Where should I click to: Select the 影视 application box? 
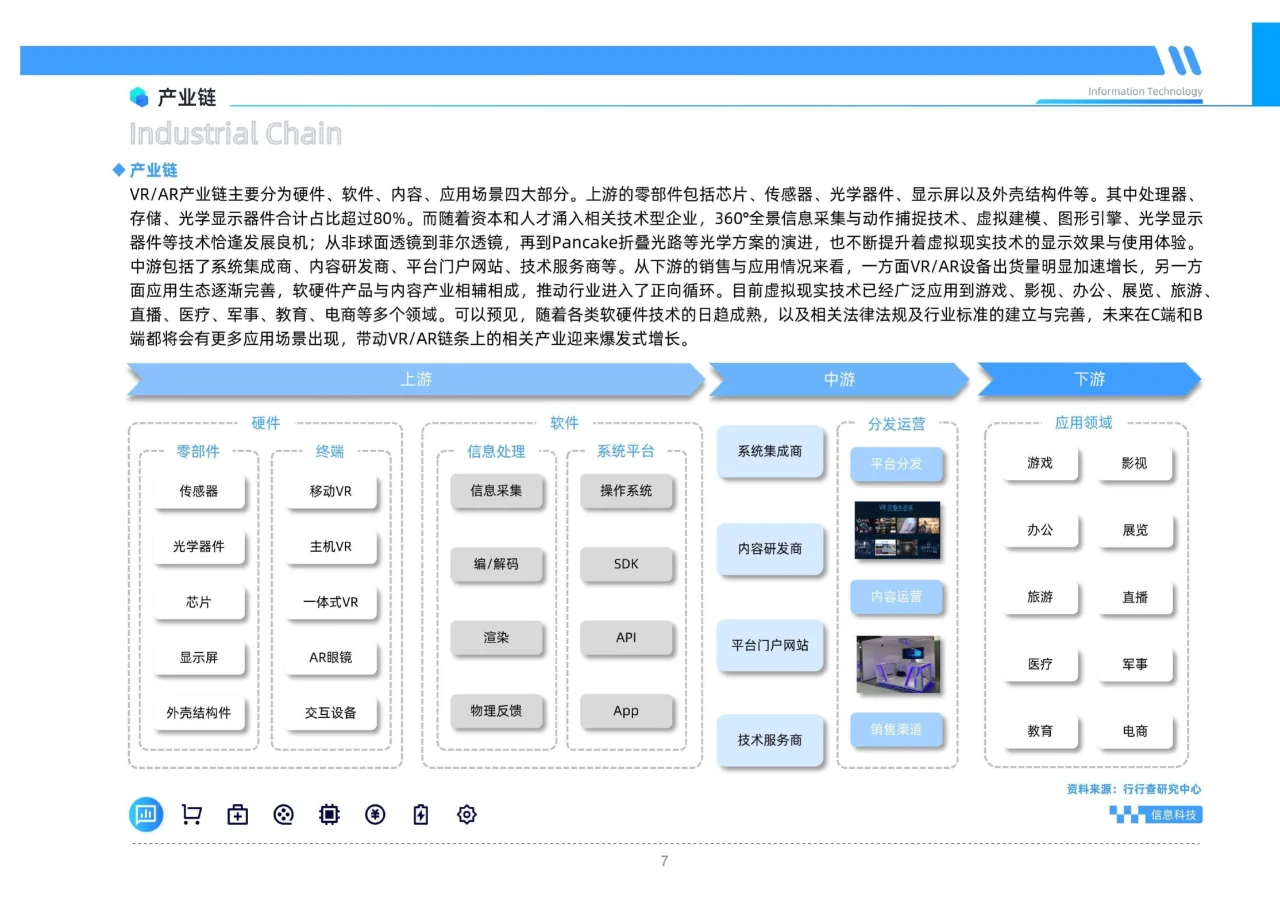tap(1134, 463)
